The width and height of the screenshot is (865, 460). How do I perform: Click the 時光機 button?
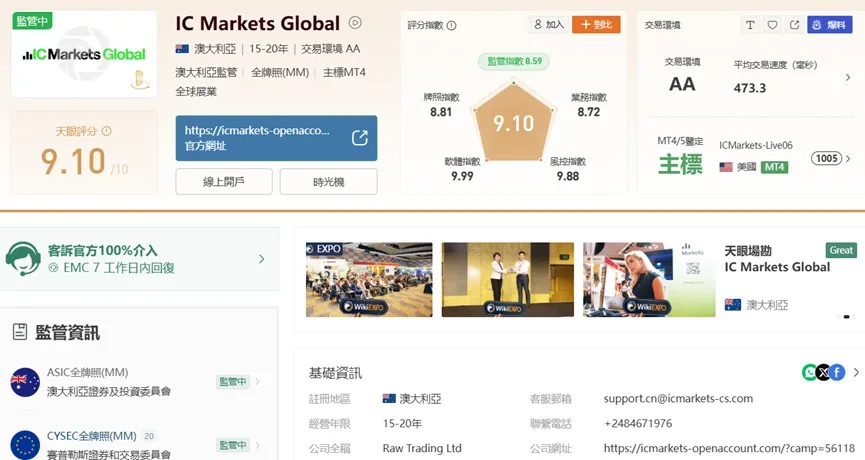[329, 181]
